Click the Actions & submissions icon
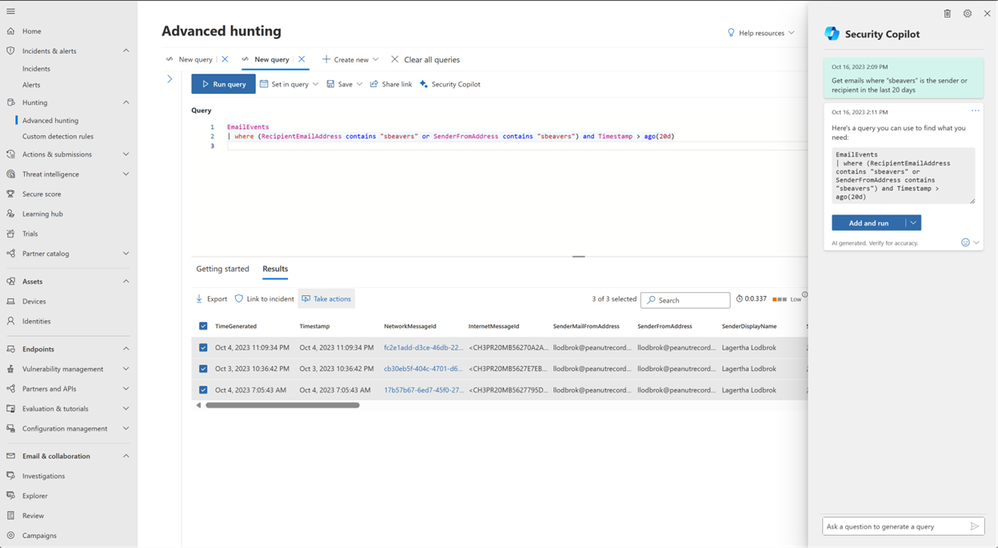This screenshot has width=998, height=548. tap(10, 154)
